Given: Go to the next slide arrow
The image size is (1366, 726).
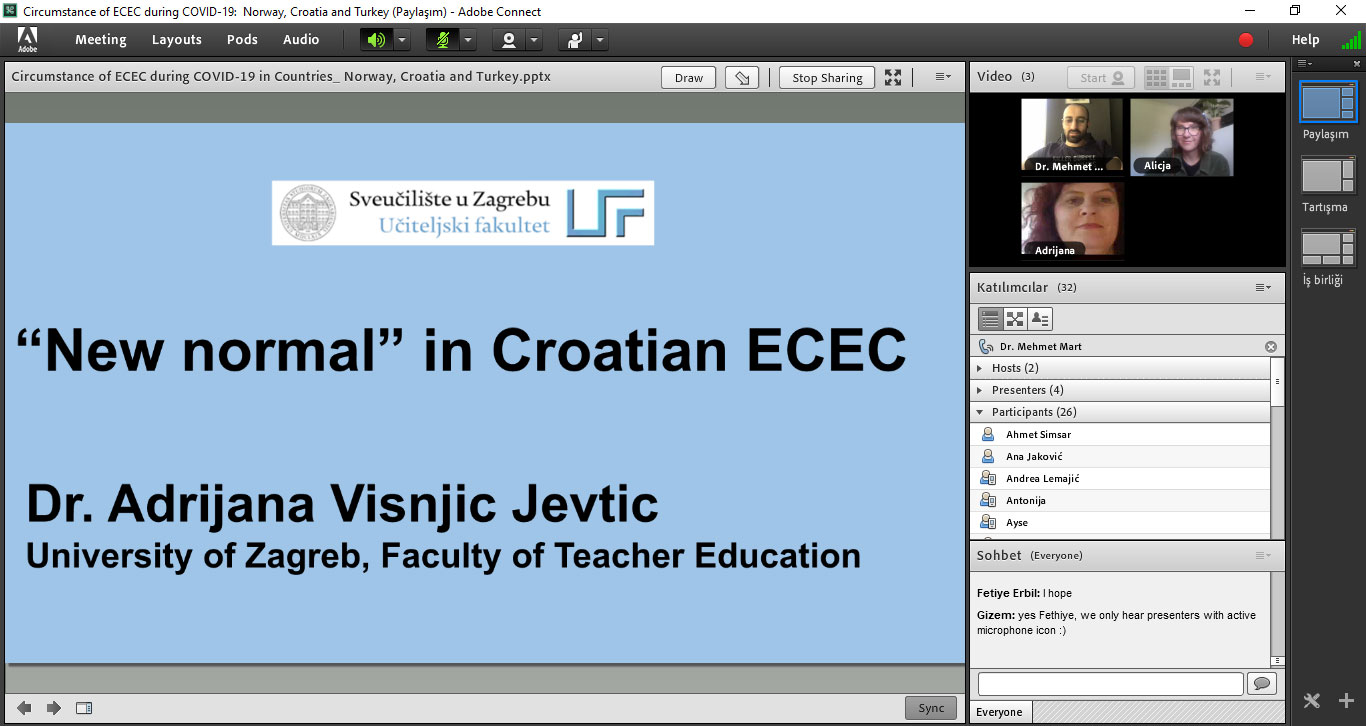Looking at the screenshot, I should point(54,708).
